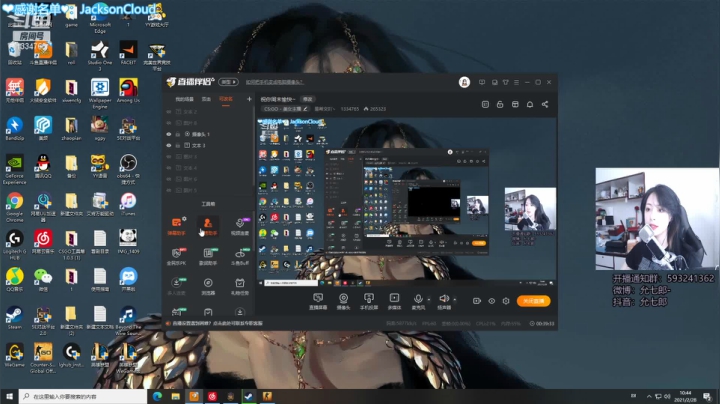
Task: Open the user avatar profile
Action: [x=464, y=82]
